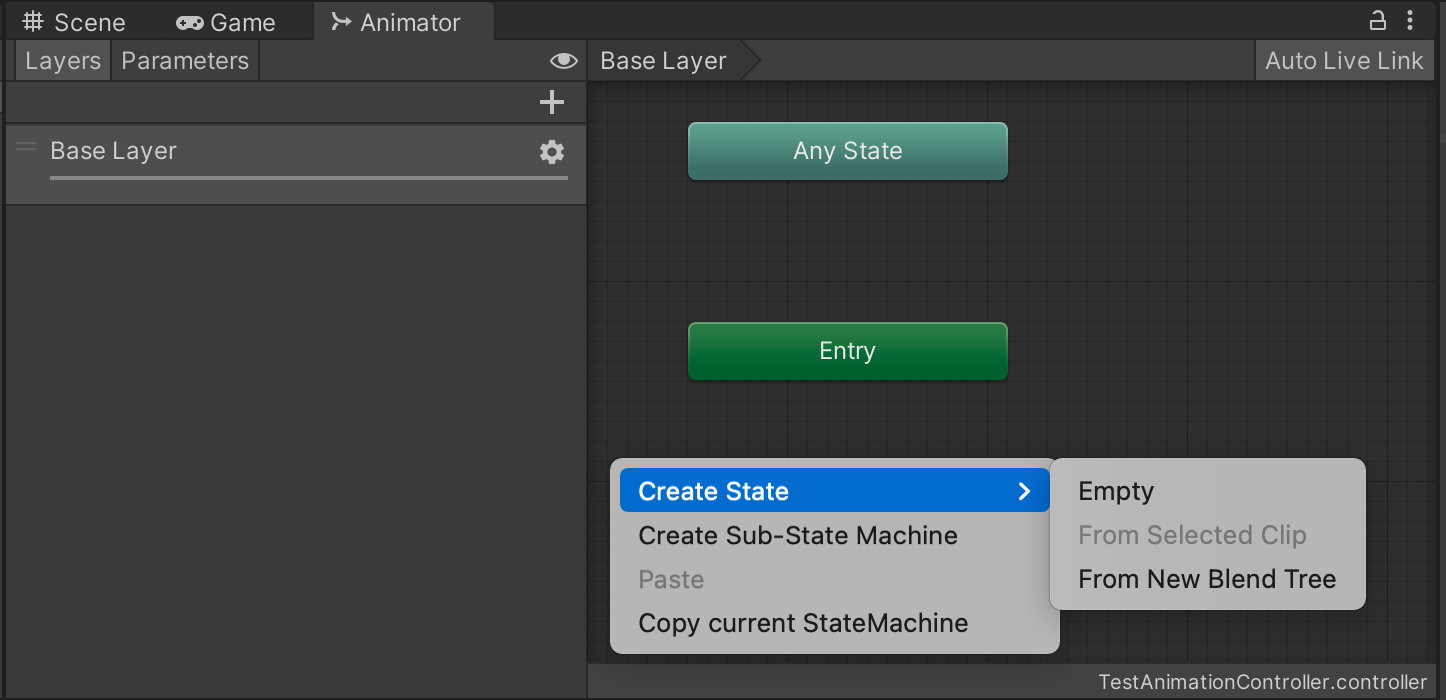The height and width of the screenshot is (700, 1446).
Task: Select the Animator tab
Action: point(397,22)
